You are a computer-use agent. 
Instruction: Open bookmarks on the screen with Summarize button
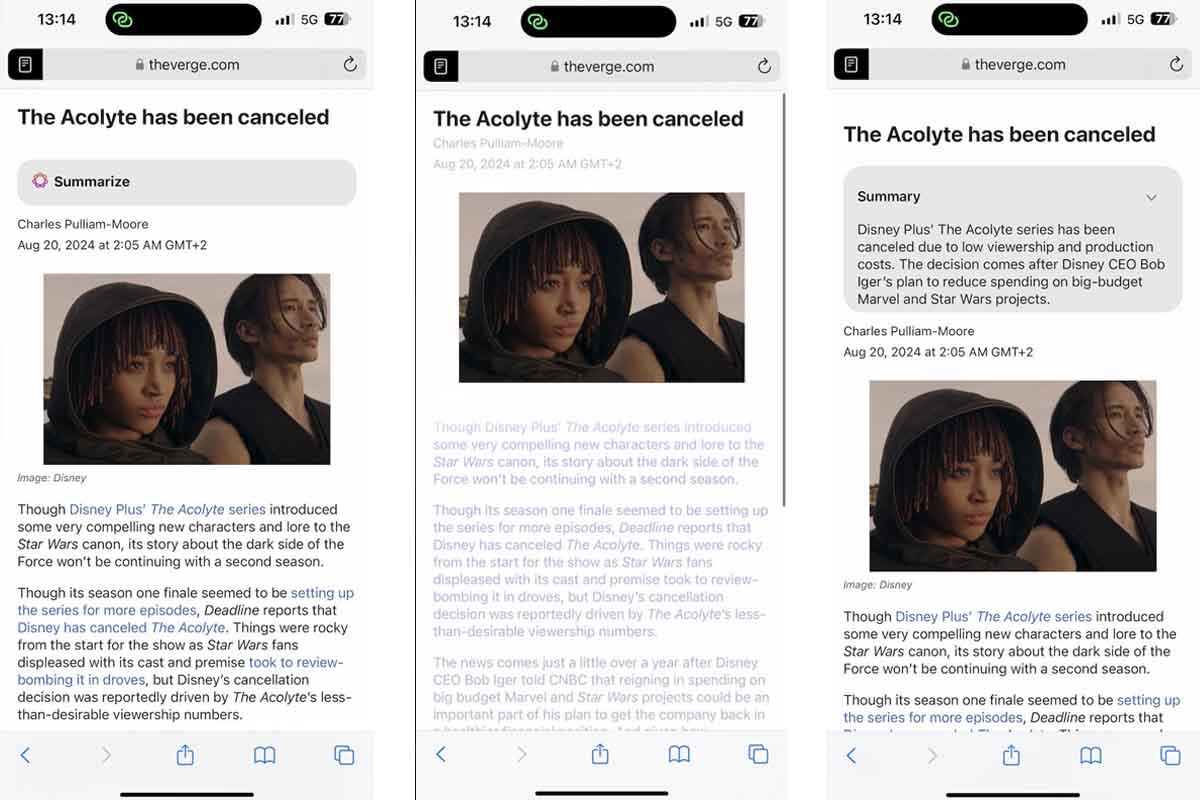264,756
